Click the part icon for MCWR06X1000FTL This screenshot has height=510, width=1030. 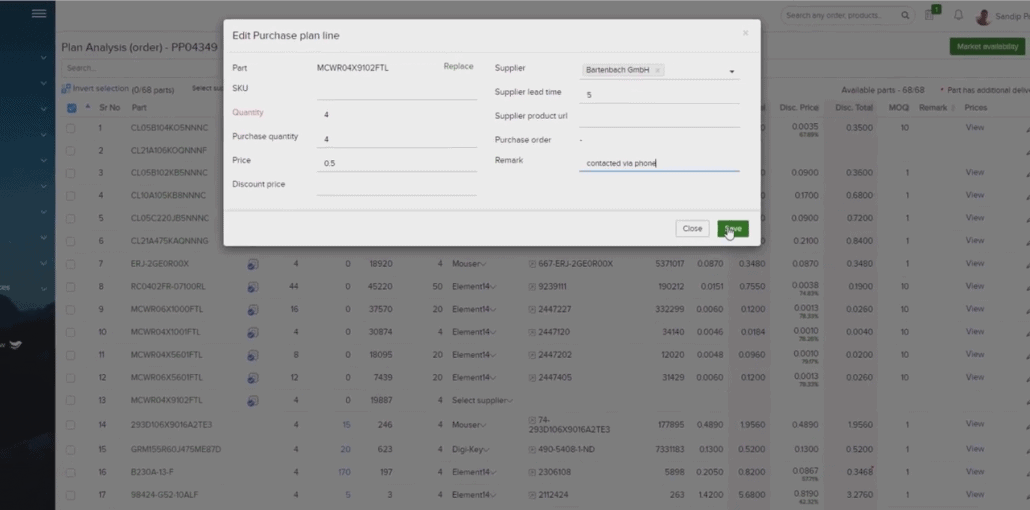(253, 310)
